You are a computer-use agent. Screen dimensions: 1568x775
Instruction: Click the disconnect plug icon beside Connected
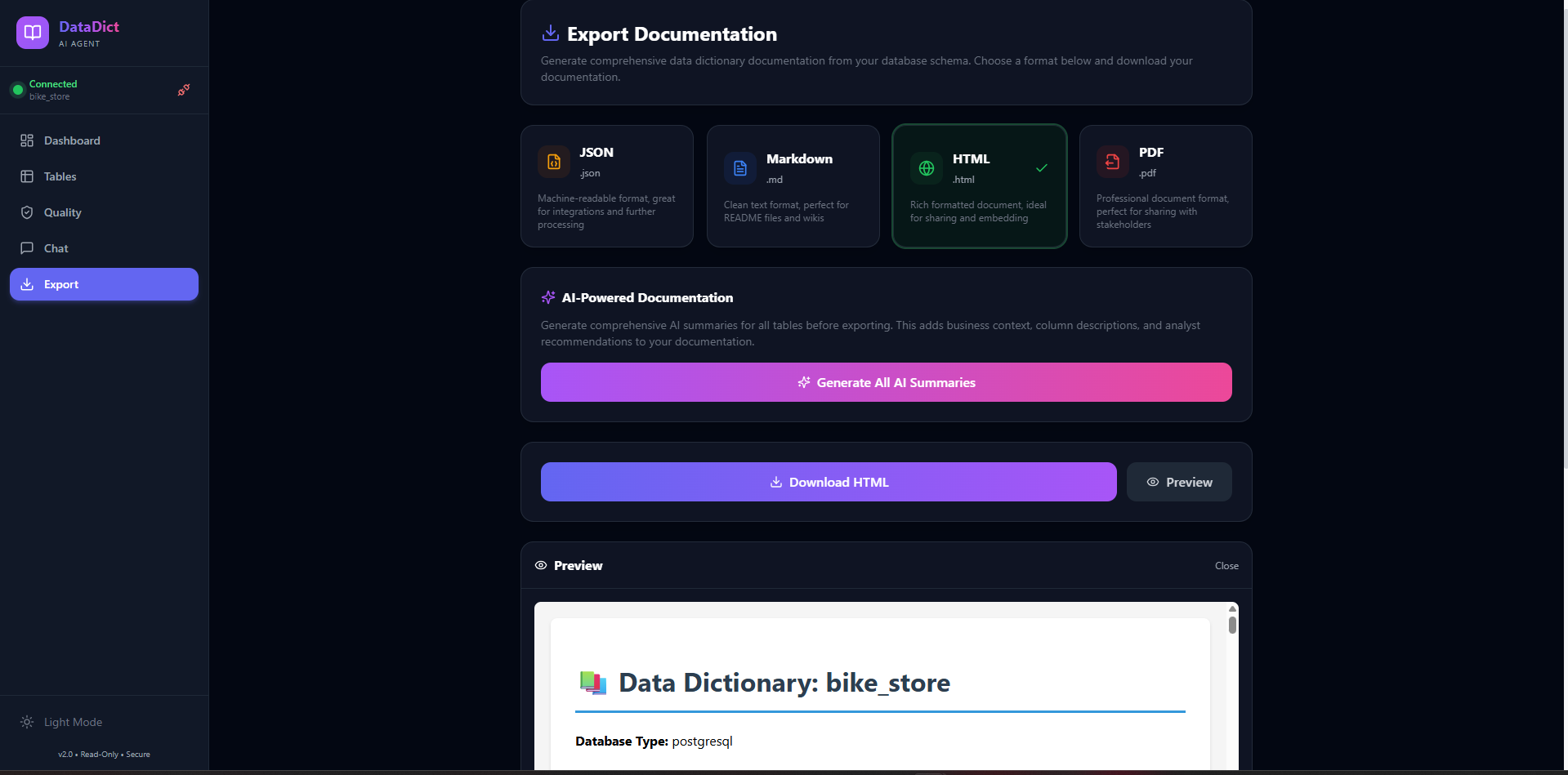pyautogui.click(x=184, y=90)
